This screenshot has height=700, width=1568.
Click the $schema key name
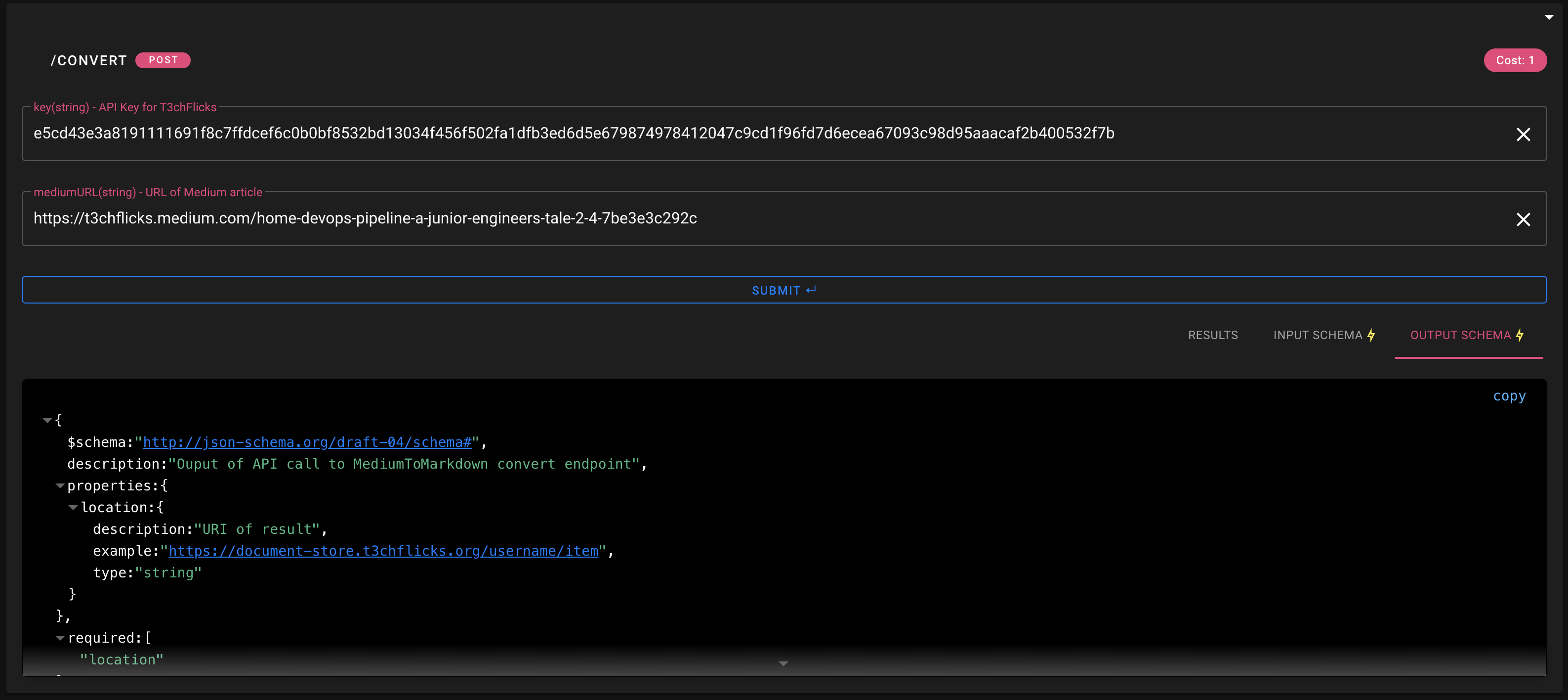[96, 442]
